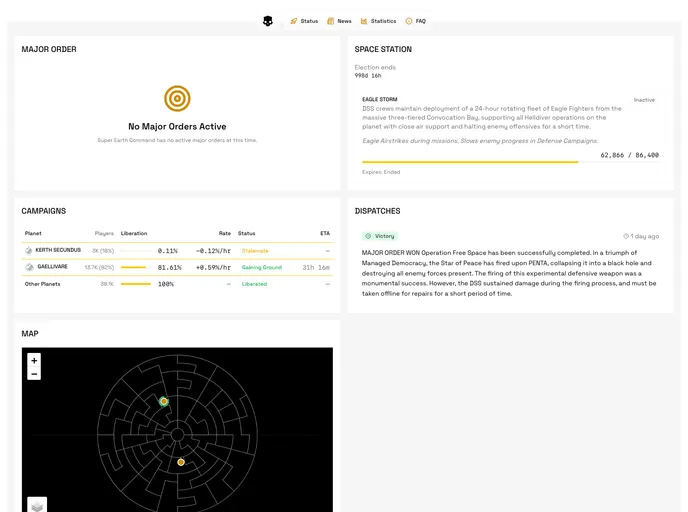Open the Status tab
Viewport: 688px width, 512px height.
coord(304,21)
